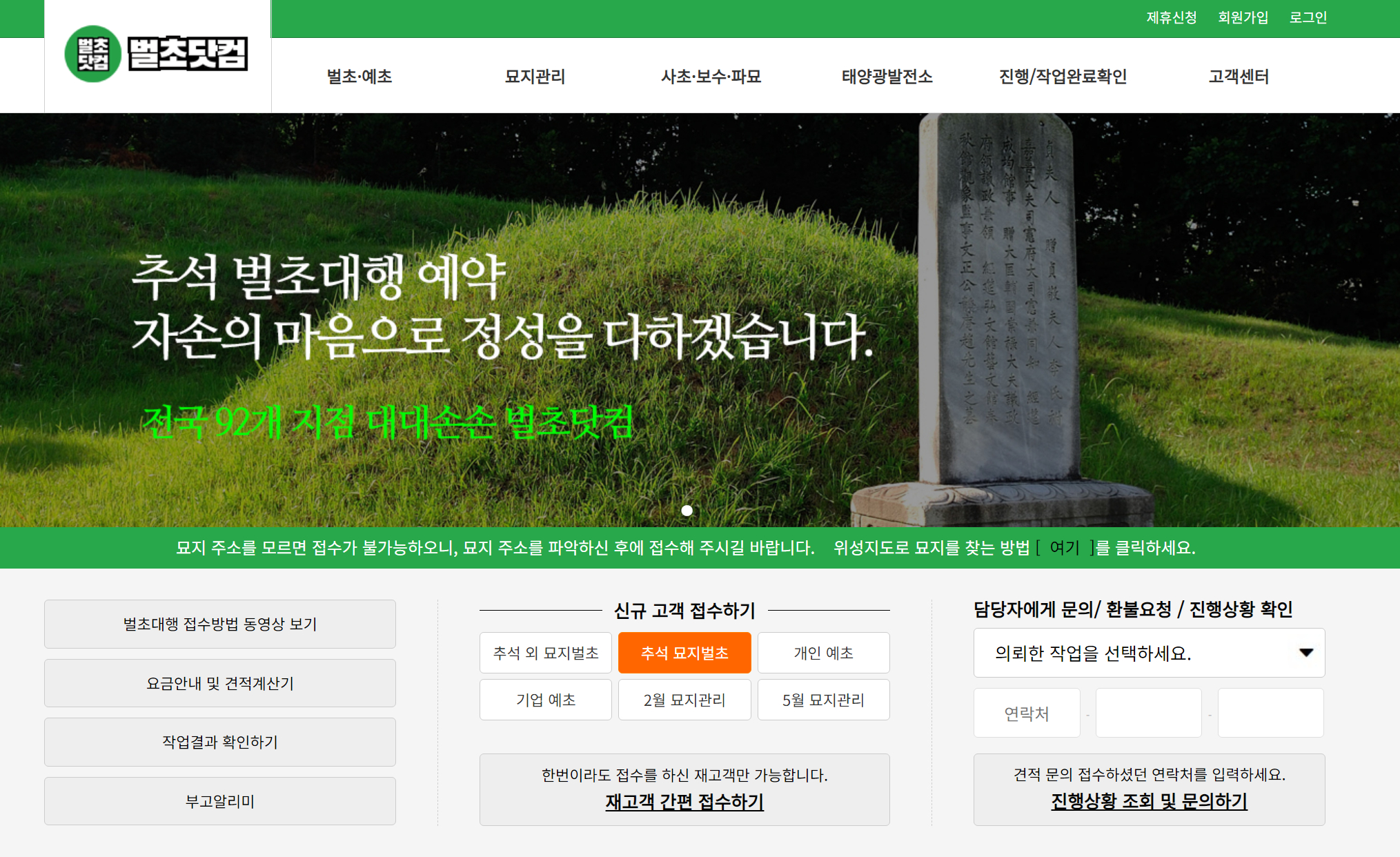Image resolution: width=1400 pixels, height=857 pixels.
Task: Open 진행/작업완료확인 menu
Action: [x=1063, y=77]
